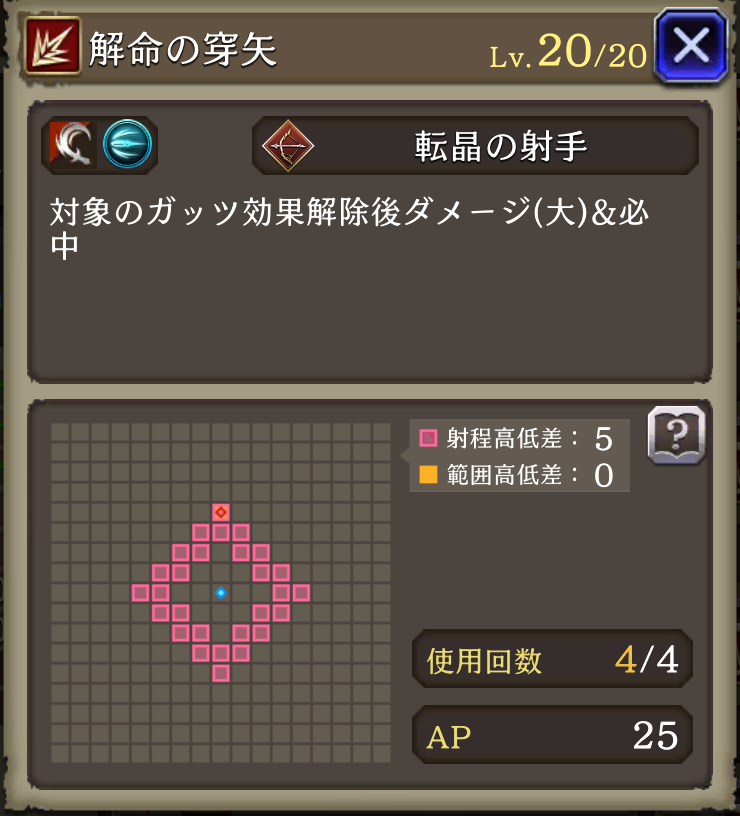Click the Lv. 20/20 level indicator
This screenshot has height=816, width=740.
[568, 51]
